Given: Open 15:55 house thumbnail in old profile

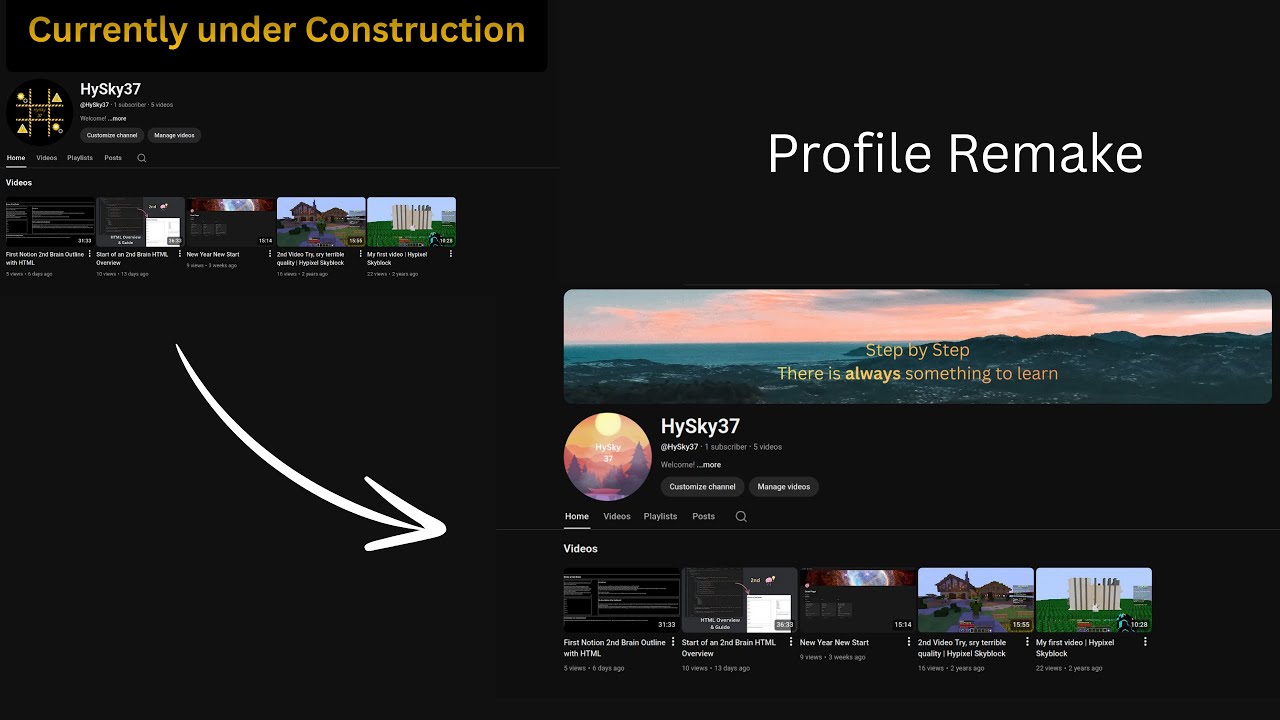Looking at the screenshot, I should tap(321, 222).
